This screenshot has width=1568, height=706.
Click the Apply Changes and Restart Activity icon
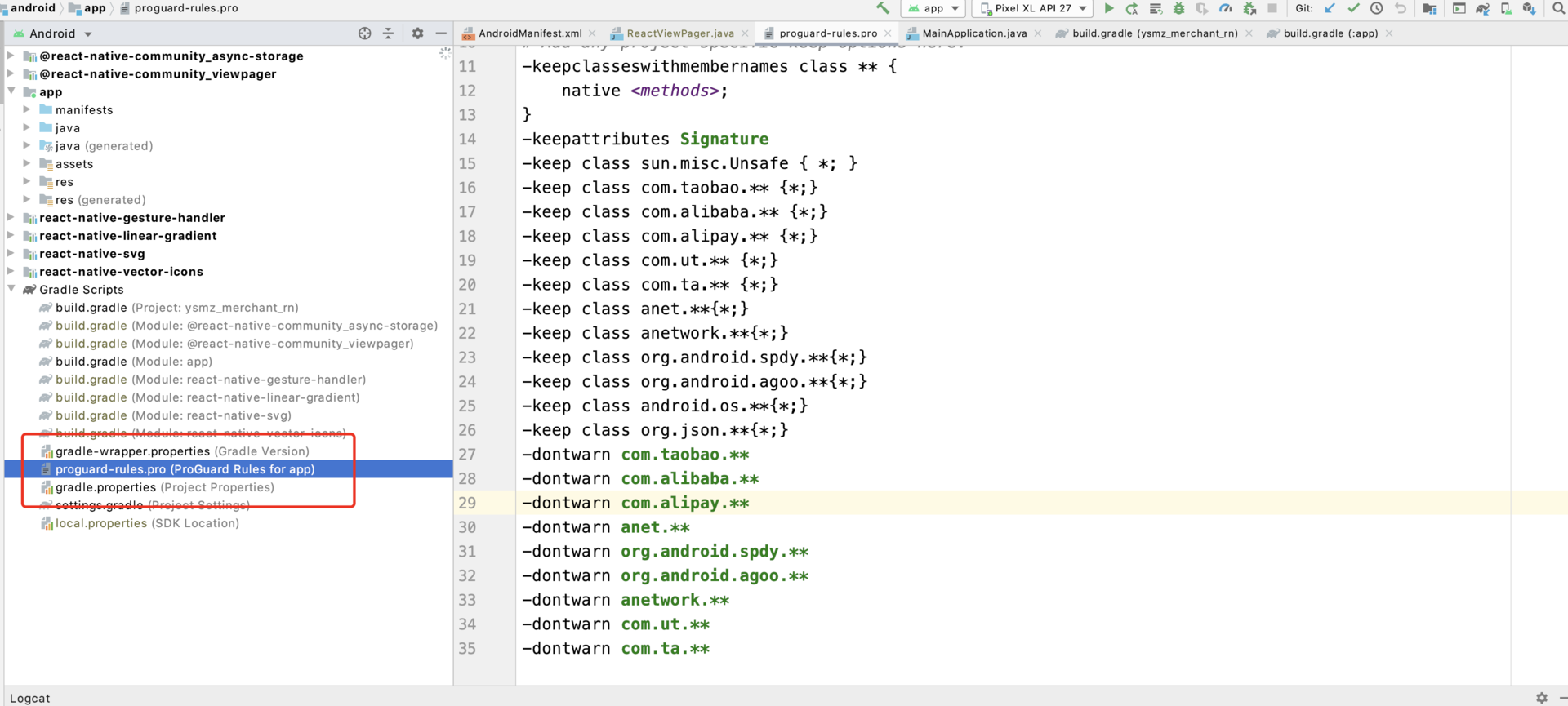[1132, 8]
